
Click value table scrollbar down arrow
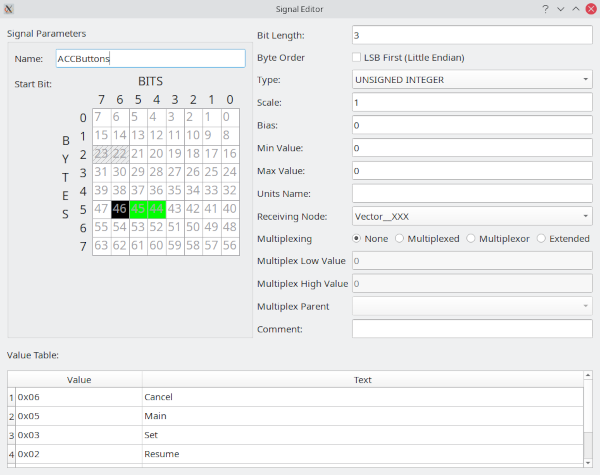[x=588, y=463]
